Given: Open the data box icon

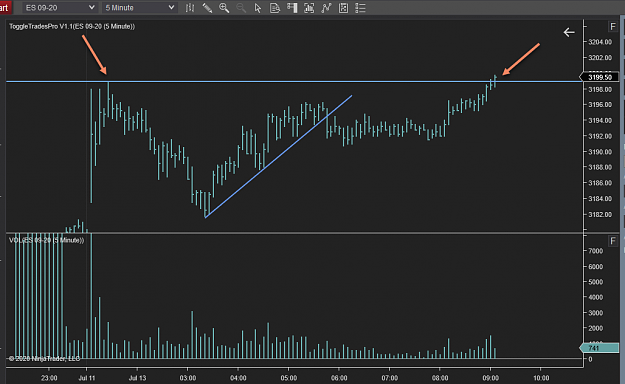Looking at the screenshot, I should pos(275,8).
